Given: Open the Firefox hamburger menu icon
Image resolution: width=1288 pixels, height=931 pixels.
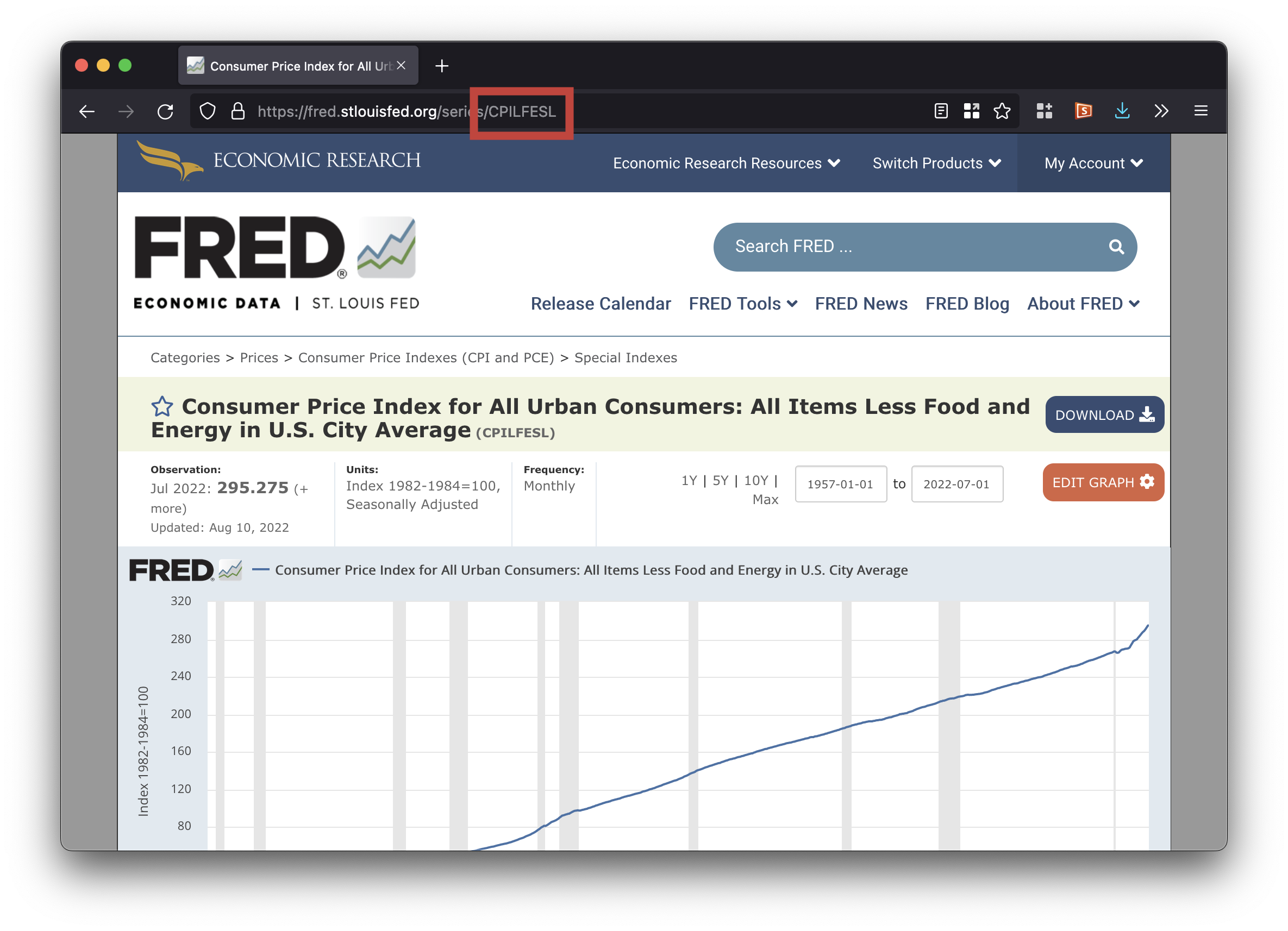Looking at the screenshot, I should point(1201,111).
